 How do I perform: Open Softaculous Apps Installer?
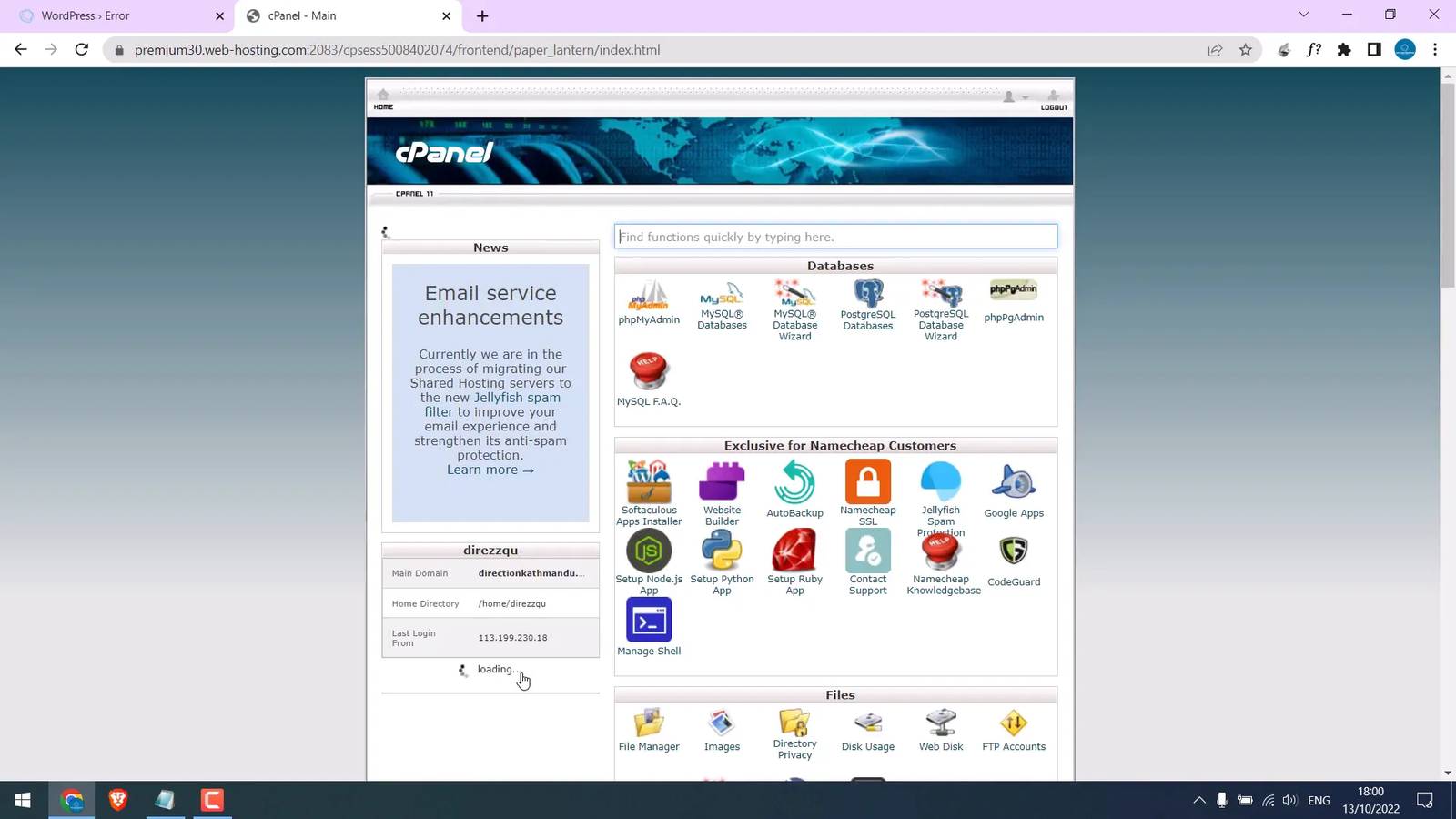pyautogui.click(x=649, y=493)
